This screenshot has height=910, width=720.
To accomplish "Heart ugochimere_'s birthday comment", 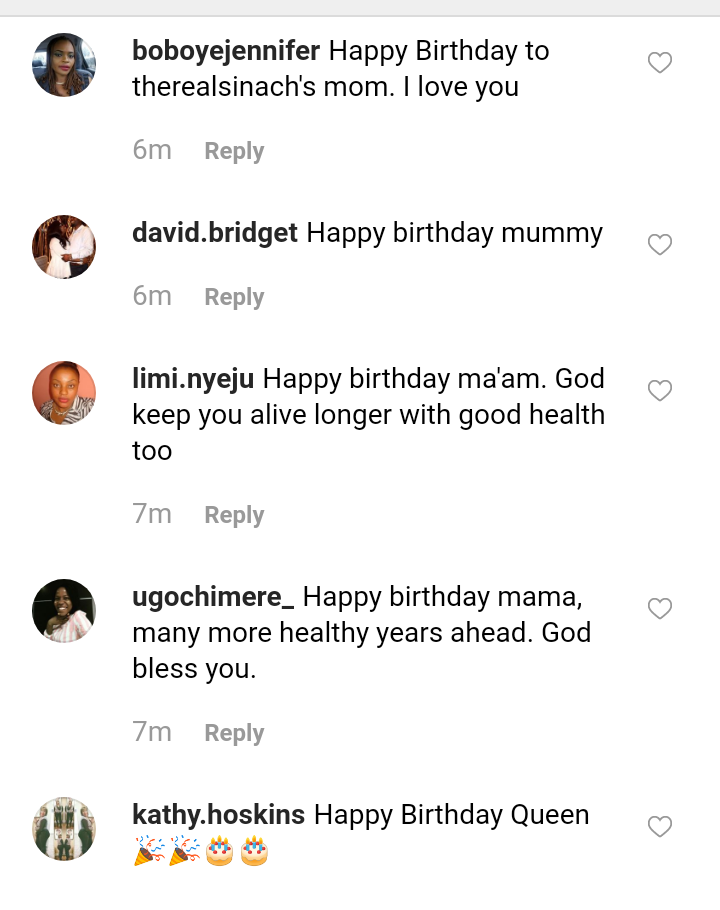I will point(660,609).
